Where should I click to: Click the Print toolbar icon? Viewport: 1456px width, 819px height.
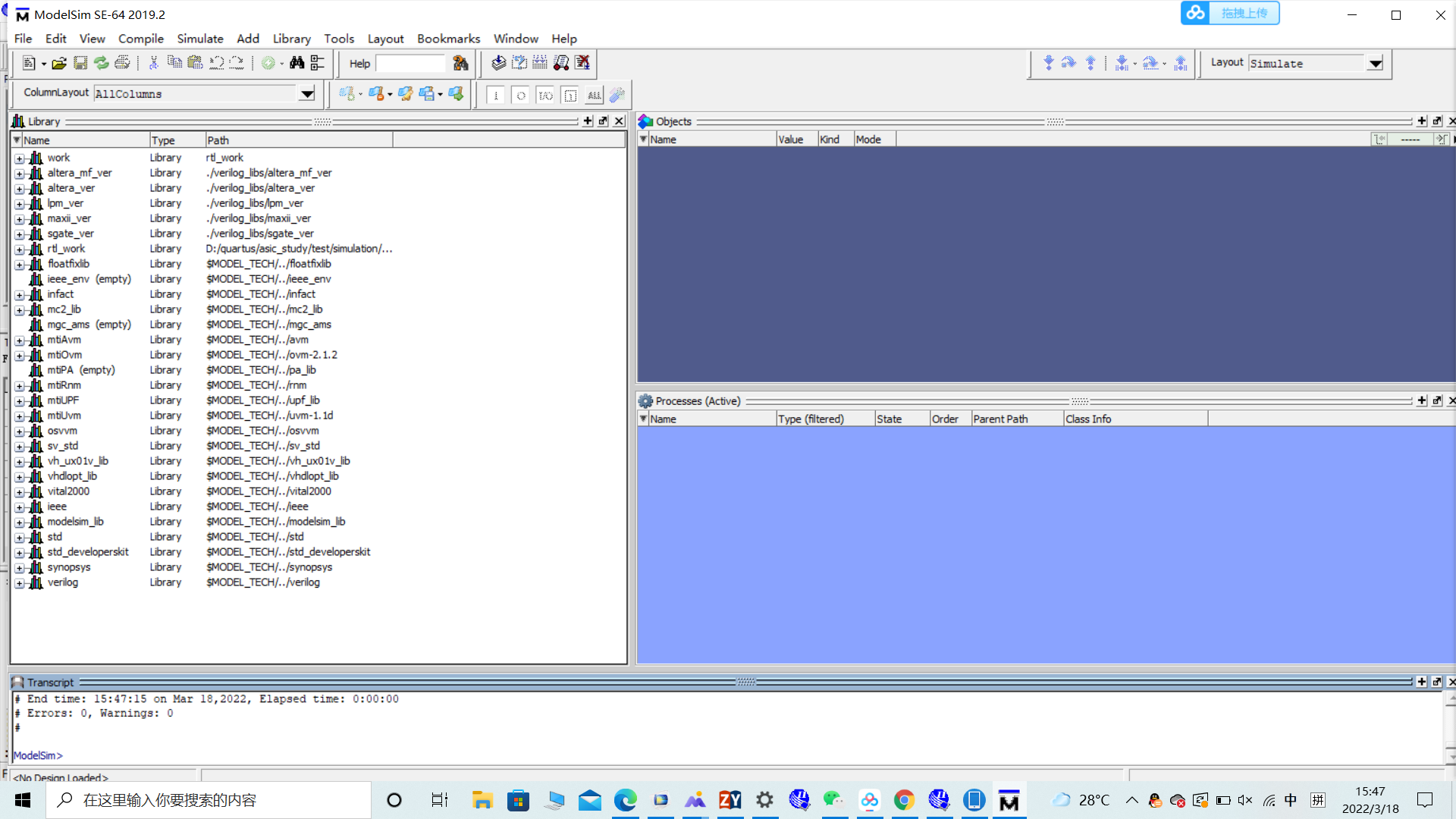click(x=123, y=63)
